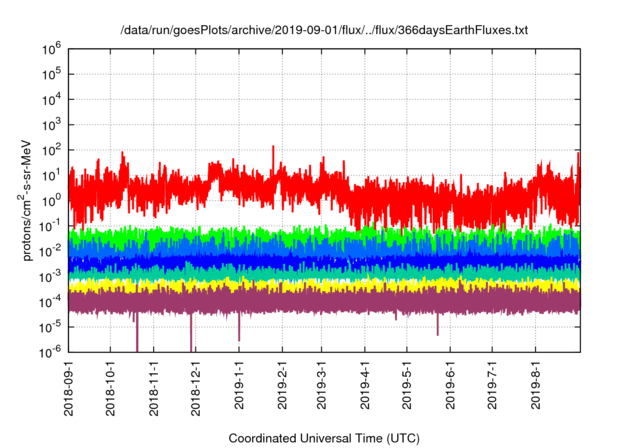
Task: Click the 10^-5 y-axis tick label
Action: click(51, 327)
